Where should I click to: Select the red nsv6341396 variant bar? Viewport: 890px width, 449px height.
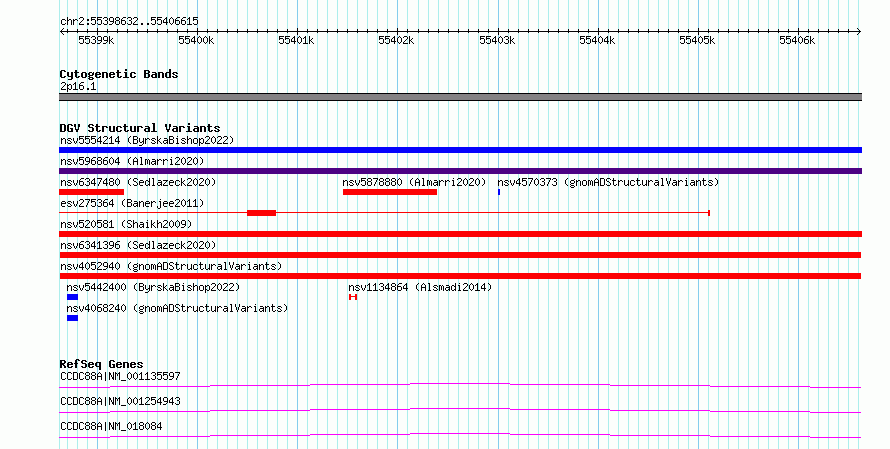[460, 255]
